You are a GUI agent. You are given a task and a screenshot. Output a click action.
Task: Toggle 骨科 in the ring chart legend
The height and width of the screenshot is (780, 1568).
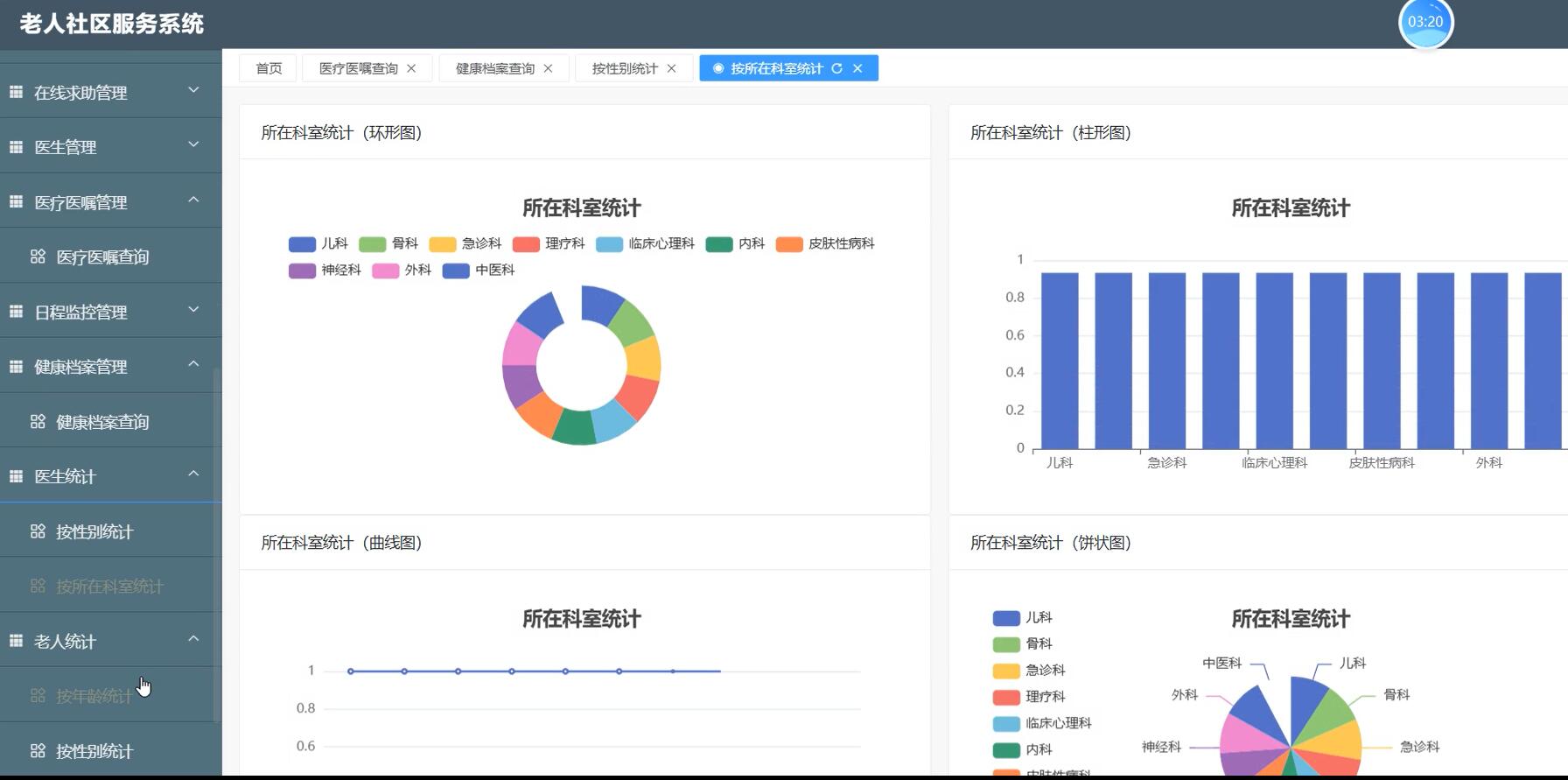(388, 243)
